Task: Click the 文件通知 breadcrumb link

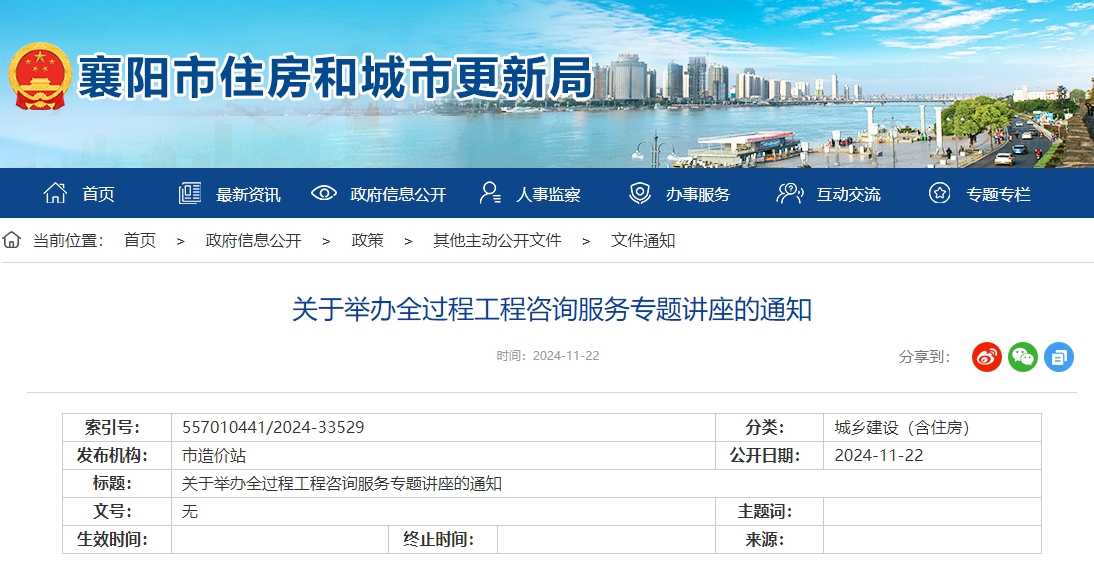Action: click(x=643, y=241)
